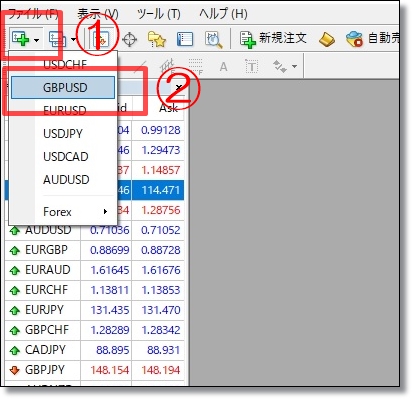Open the ヘルプ (H) menu

tap(223, 14)
